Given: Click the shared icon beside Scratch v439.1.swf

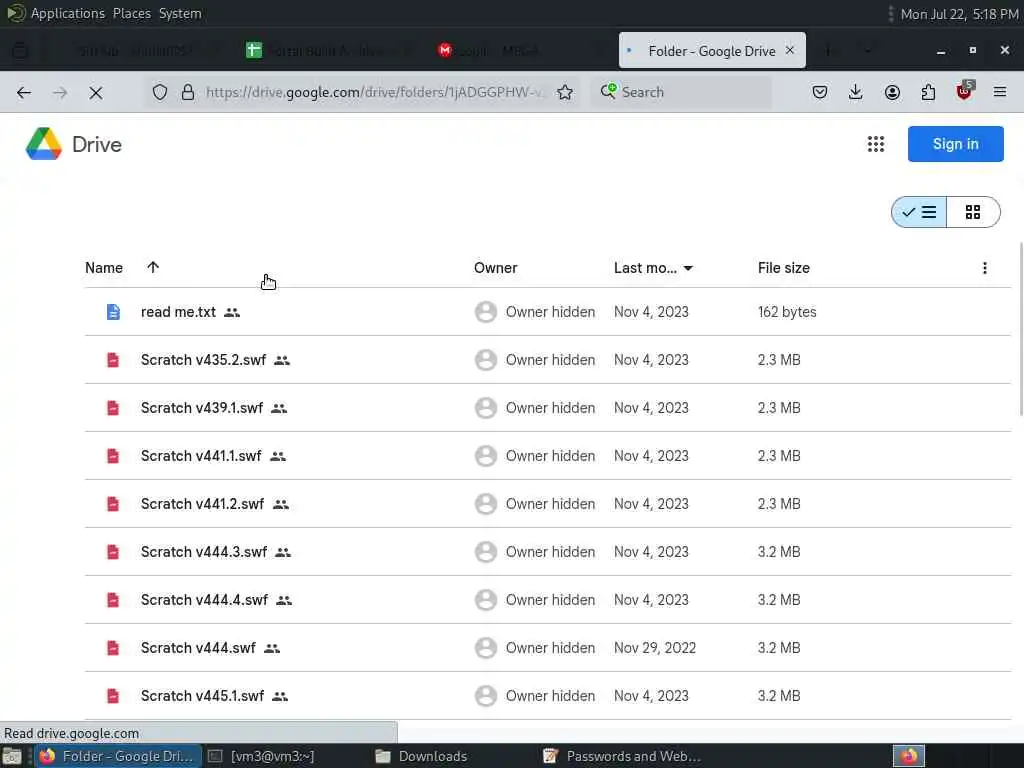Looking at the screenshot, I should click(x=279, y=409).
